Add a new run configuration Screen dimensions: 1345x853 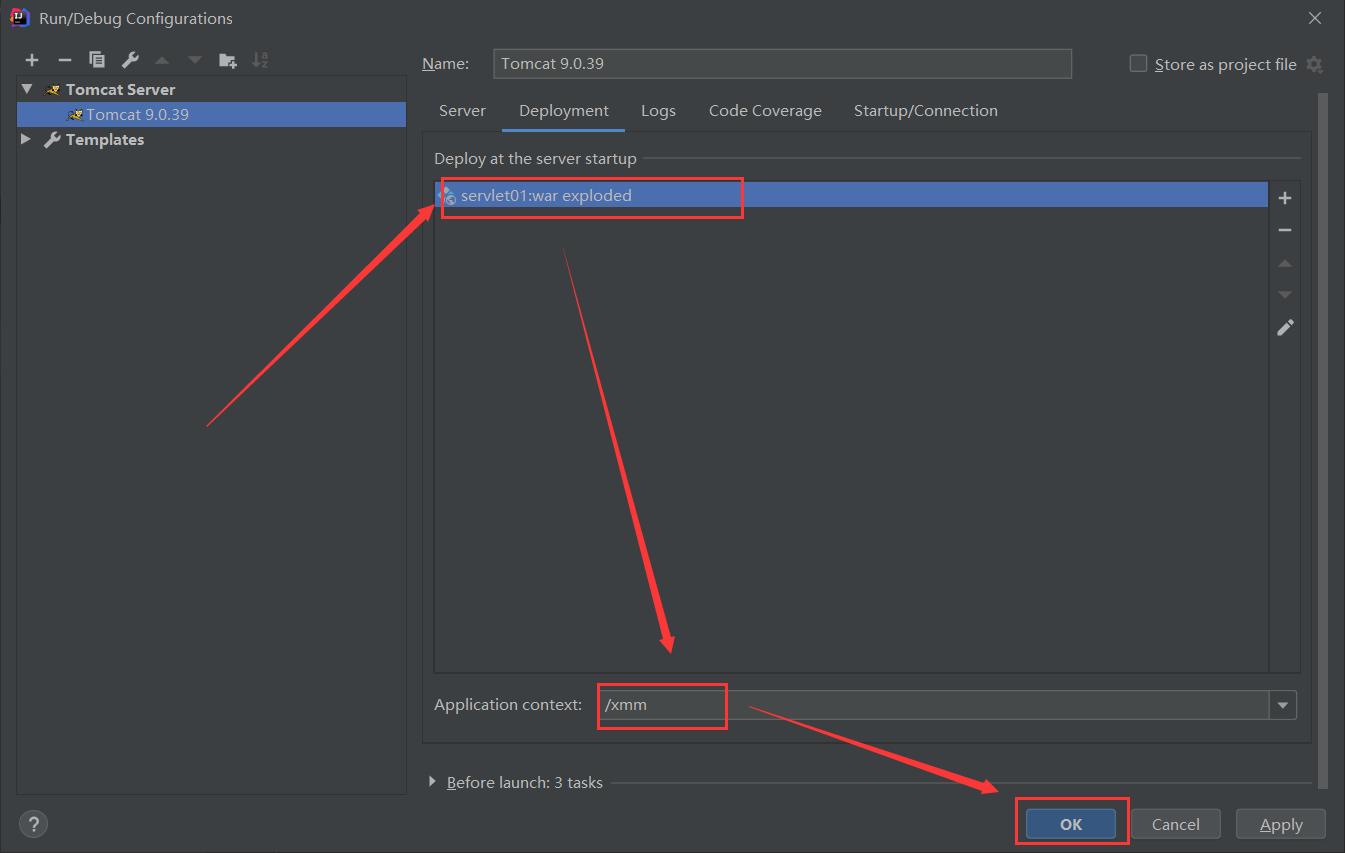32,60
